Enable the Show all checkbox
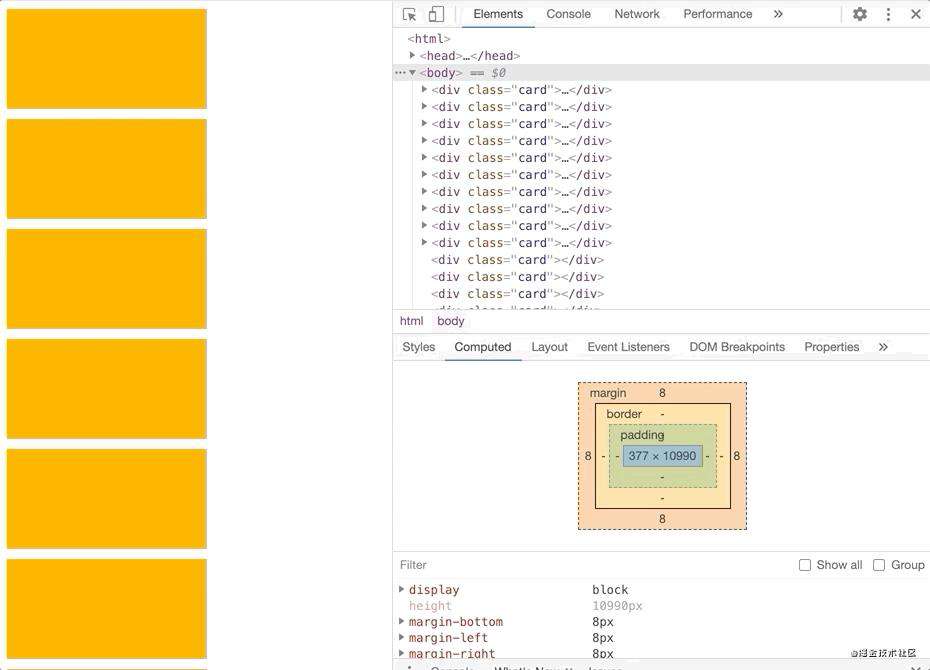This screenshot has width=930, height=670. coord(805,565)
